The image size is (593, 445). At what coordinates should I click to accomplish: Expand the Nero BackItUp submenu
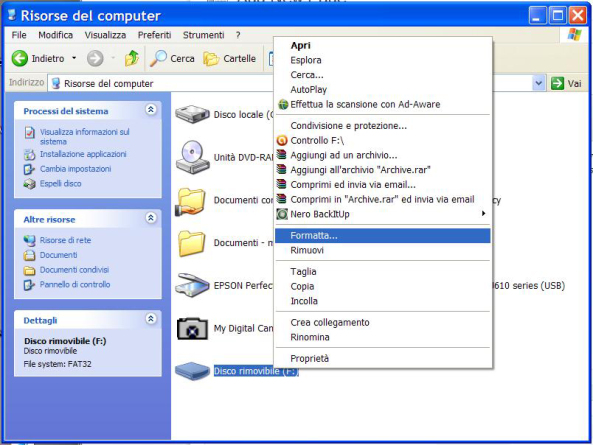tap(382, 214)
